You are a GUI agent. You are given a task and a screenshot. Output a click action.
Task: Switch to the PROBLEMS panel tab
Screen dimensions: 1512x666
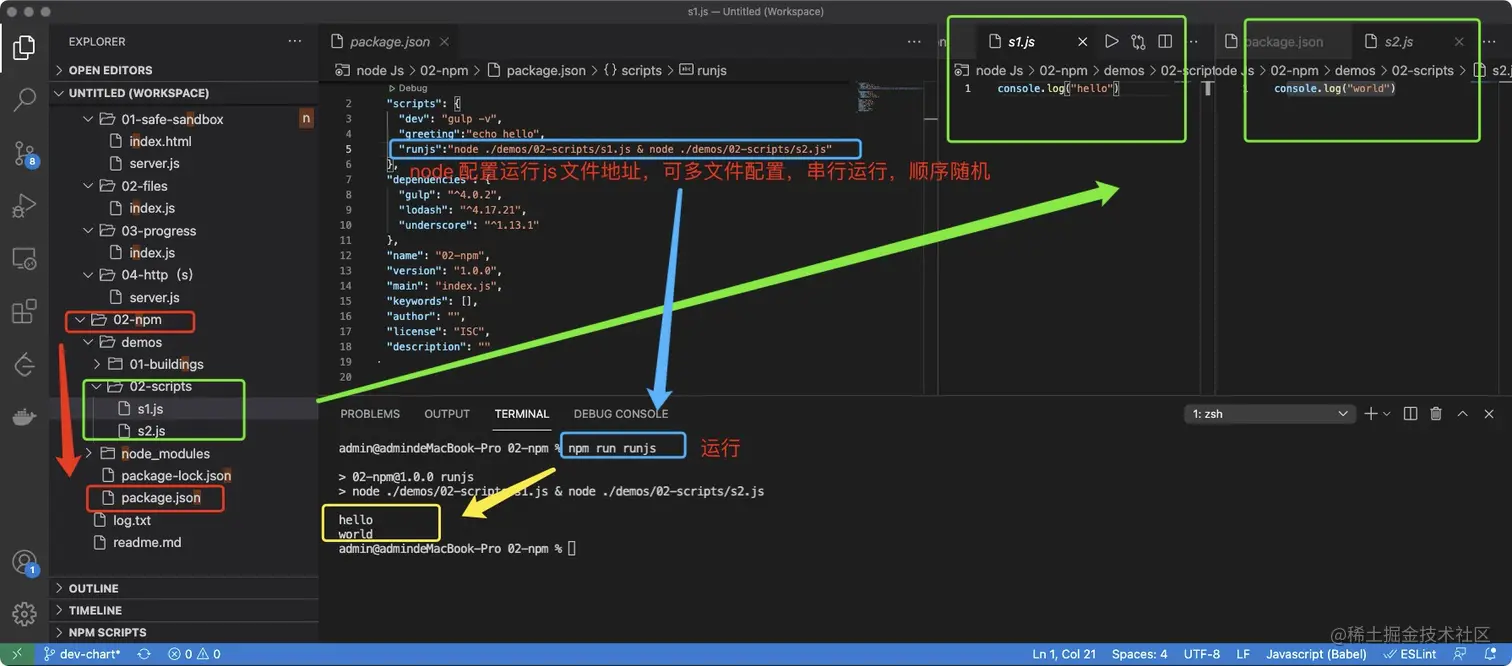click(370, 414)
